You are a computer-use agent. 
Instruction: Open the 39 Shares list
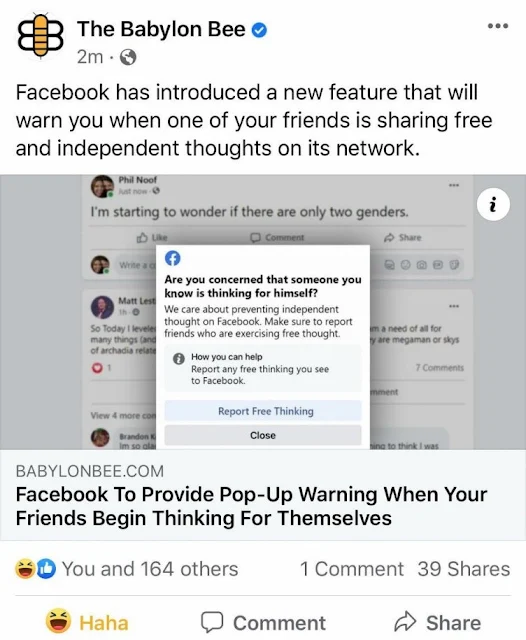pos(464,569)
